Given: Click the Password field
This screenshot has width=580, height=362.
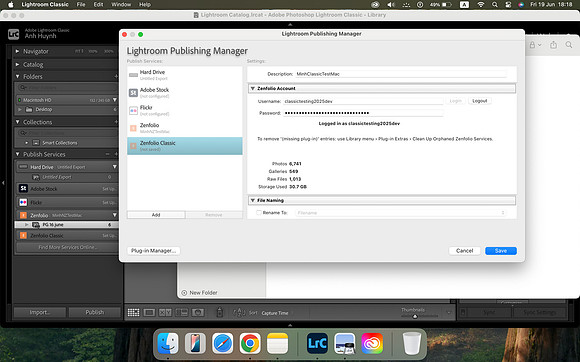Looking at the screenshot, I should 363,113.
